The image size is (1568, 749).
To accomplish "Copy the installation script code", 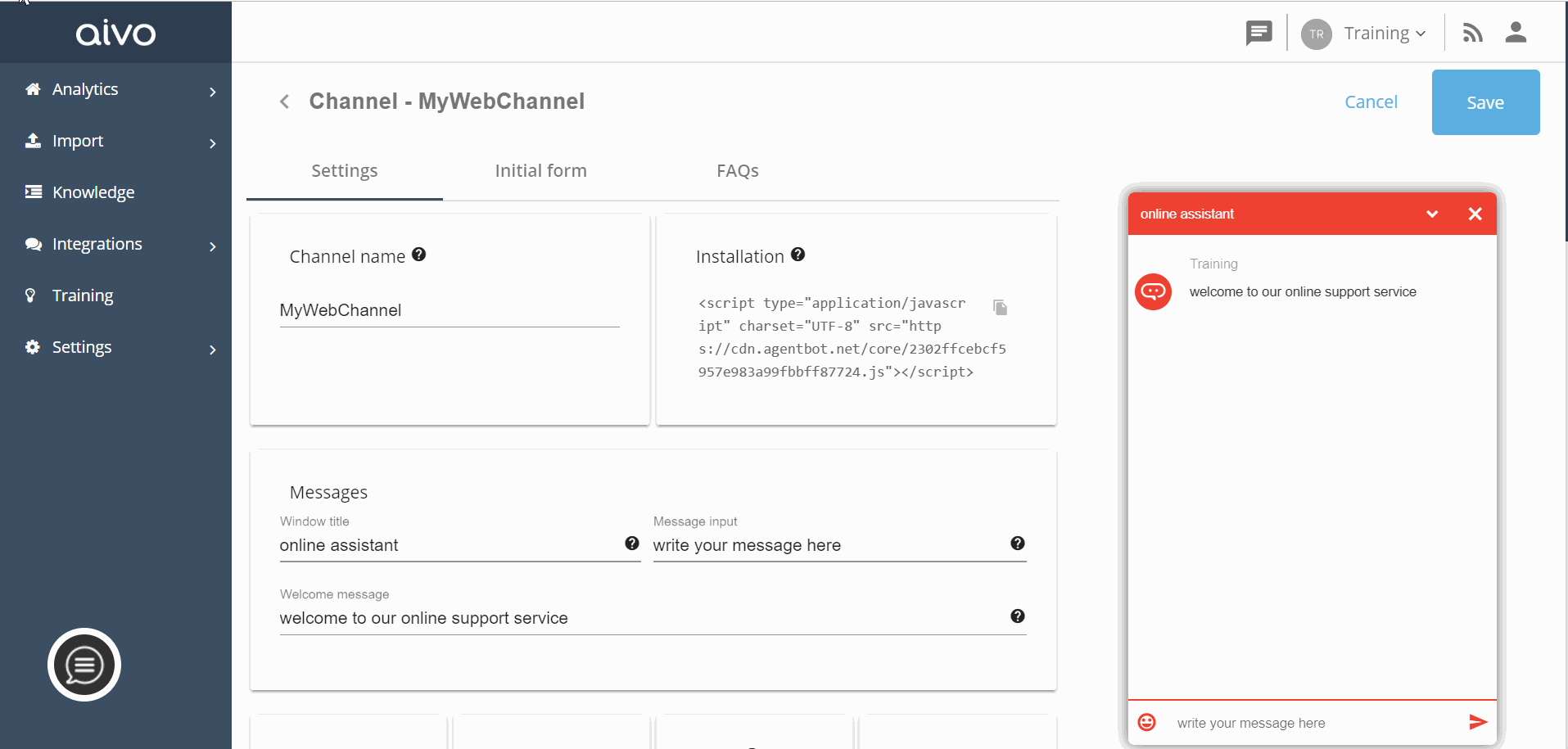I will coord(1000,307).
